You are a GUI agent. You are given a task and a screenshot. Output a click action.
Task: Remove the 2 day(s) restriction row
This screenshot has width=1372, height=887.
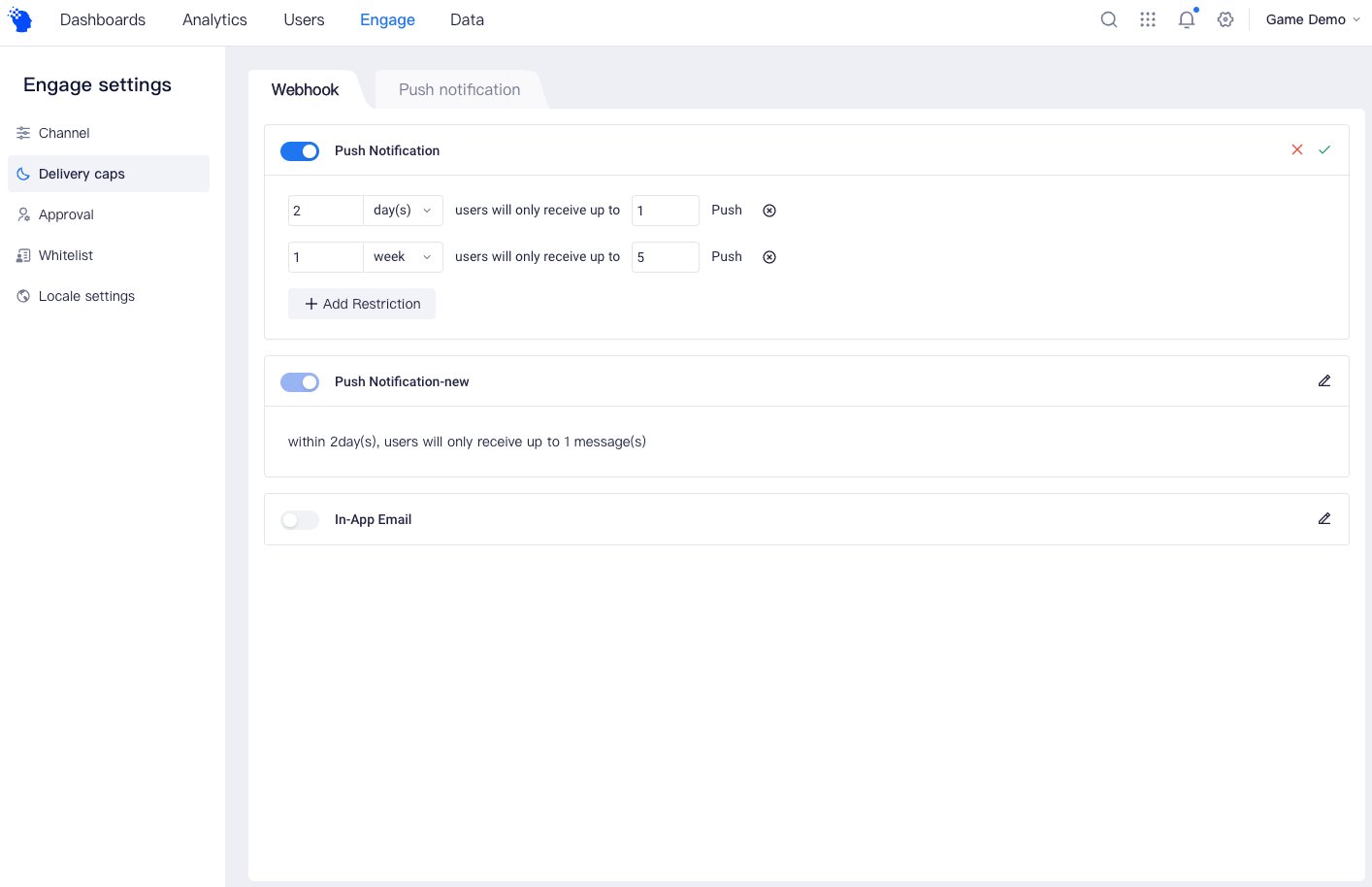pyautogui.click(x=769, y=211)
